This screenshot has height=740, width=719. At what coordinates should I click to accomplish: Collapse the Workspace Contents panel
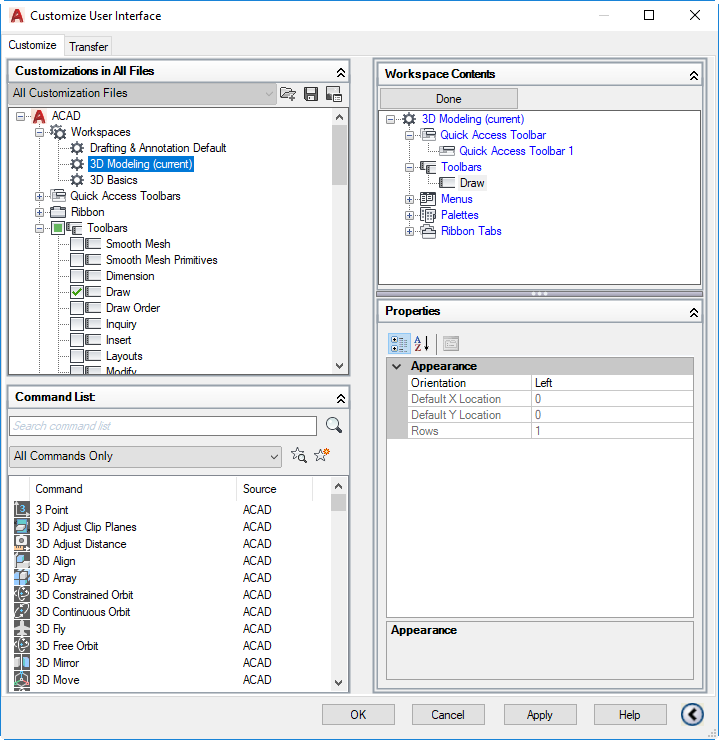(x=694, y=76)
